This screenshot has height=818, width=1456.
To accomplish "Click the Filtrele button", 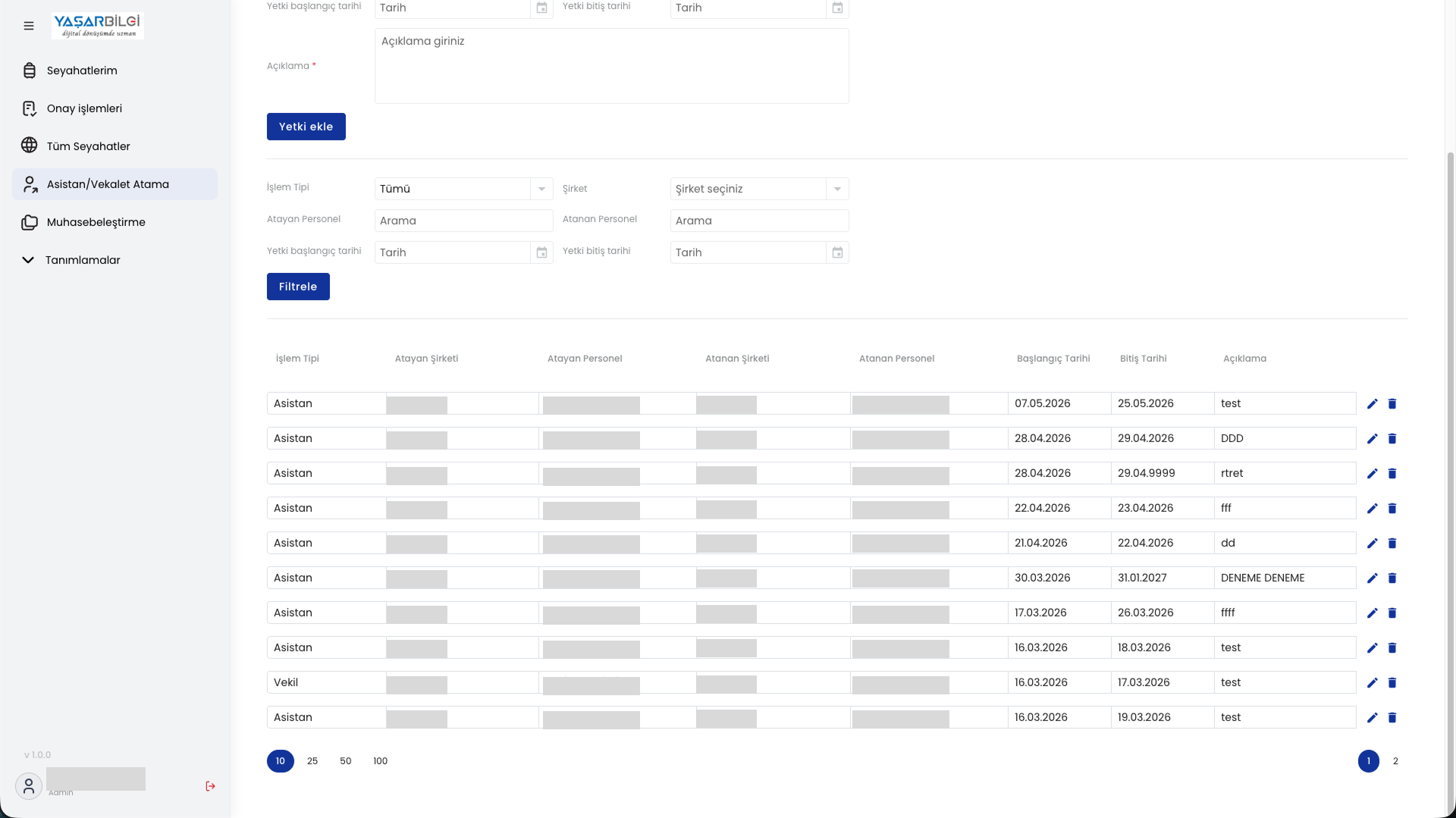I will (298, 287).
